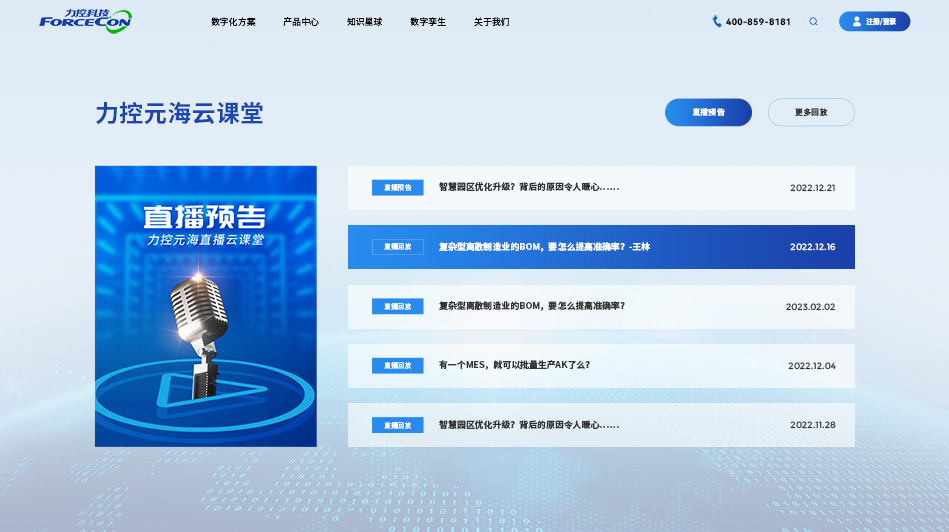Viewport: 949px width, 532px height.
Task: Switch to the 直播预告 tab
Action: (708, 112)
